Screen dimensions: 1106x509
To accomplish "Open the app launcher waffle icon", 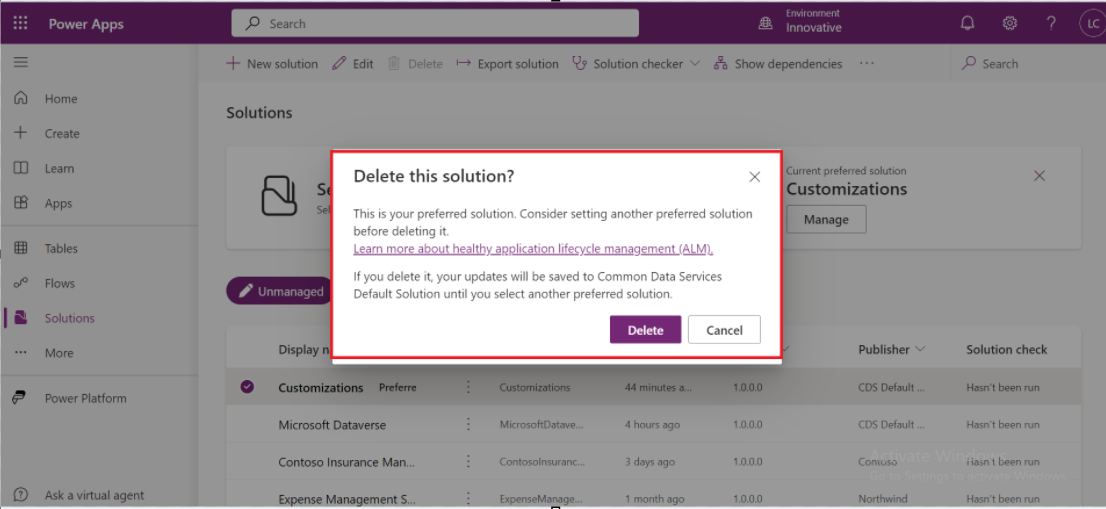I will pos(21,24).
